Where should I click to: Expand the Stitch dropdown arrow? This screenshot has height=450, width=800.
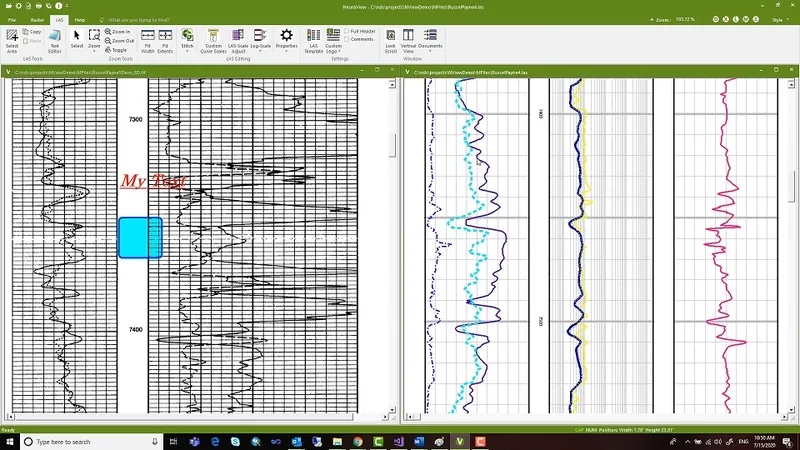pyautogui.click(x=187, y=52)
